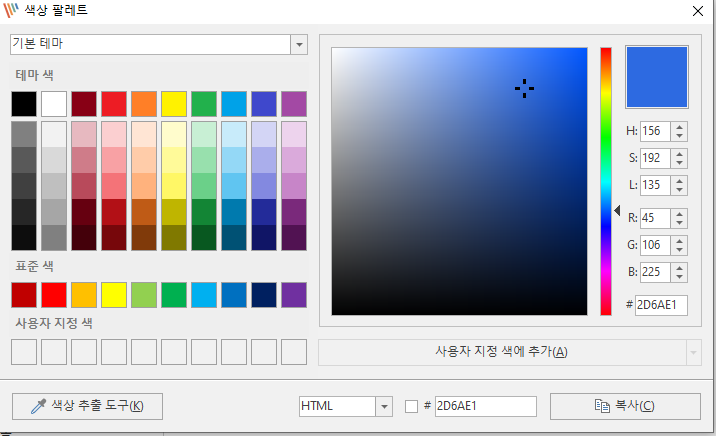Select the darkest navy shade in indigo column
The width and height of the screenshot is (716, 436).
(264, 237)
